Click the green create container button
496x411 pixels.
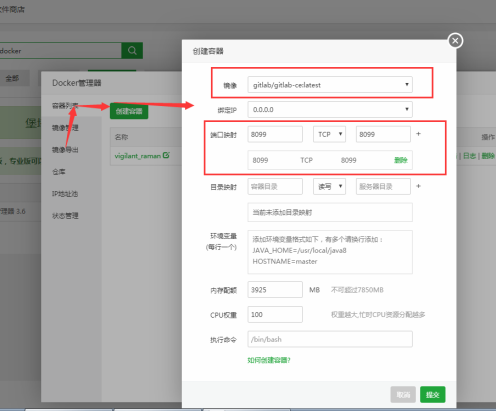pos(129,111)
